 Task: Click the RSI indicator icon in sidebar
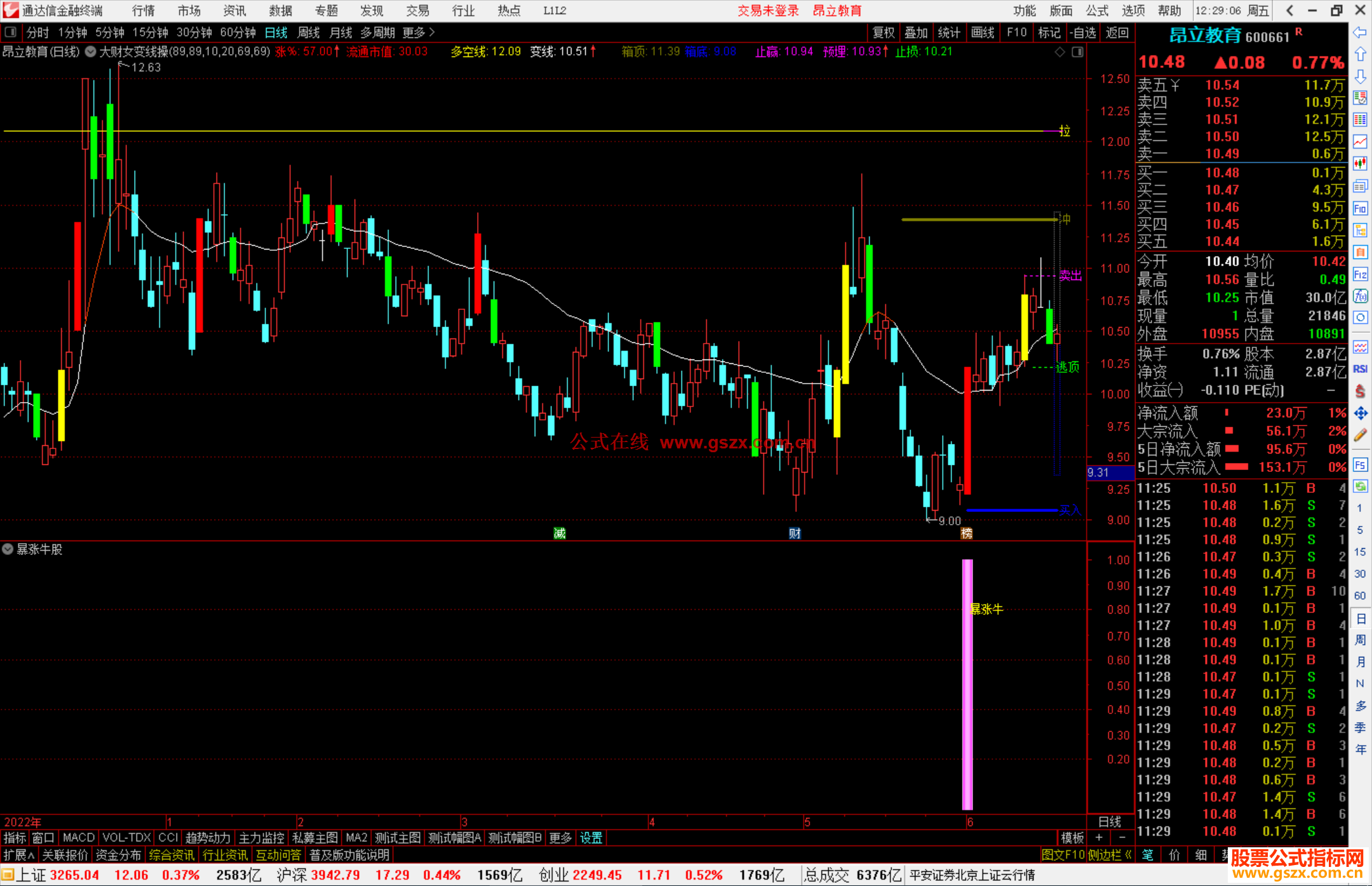(1360, 369)
